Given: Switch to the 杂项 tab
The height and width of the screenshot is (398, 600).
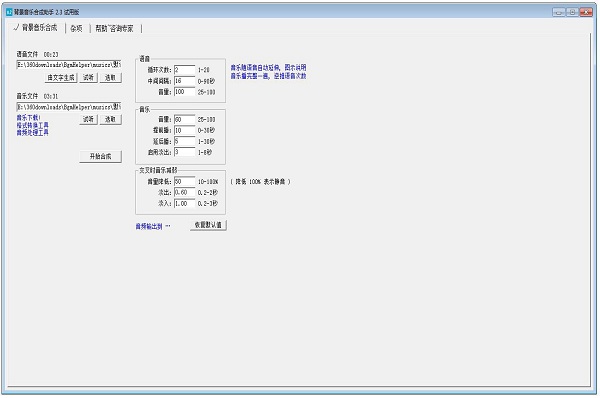Looking at the screenshot, I should click(77, 28).
